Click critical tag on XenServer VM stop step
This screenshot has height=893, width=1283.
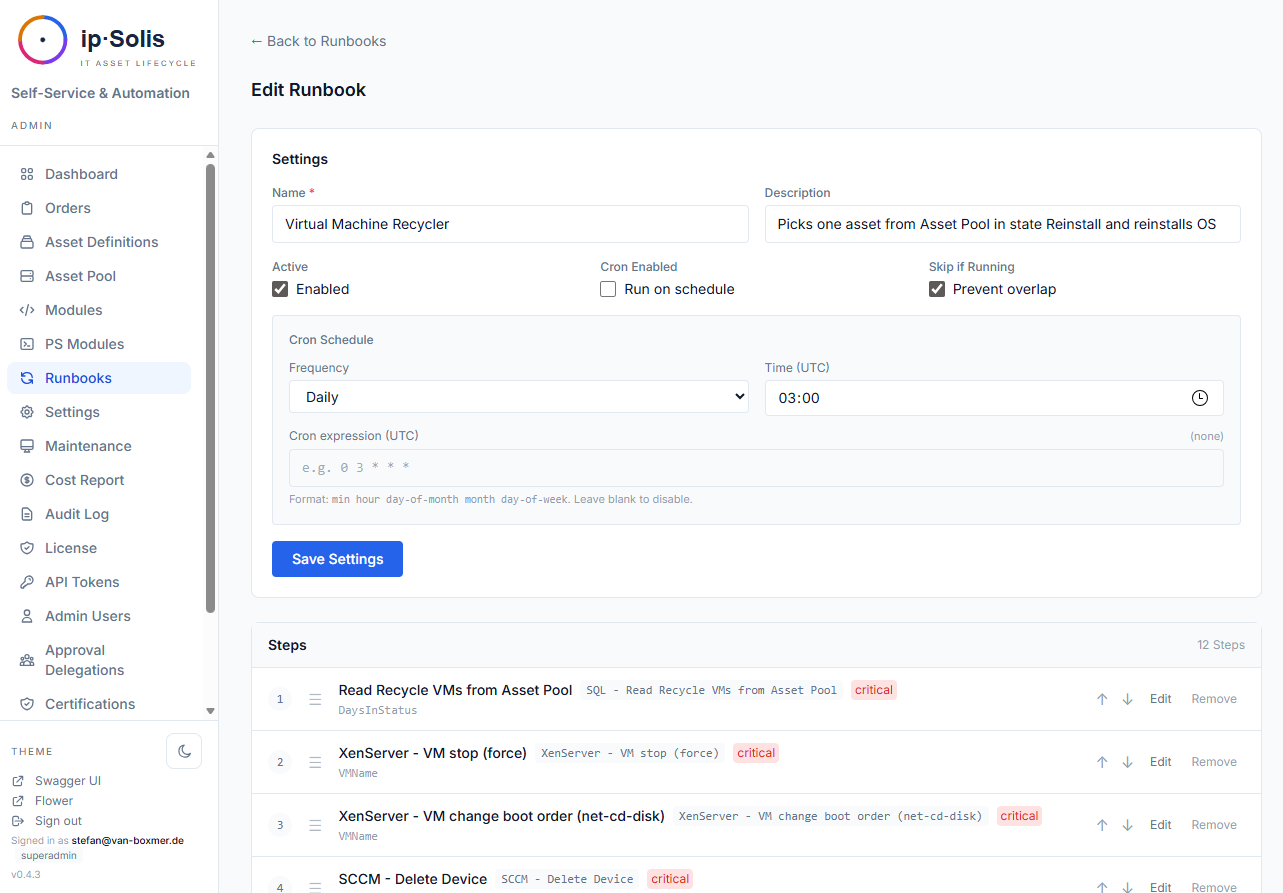[756, 753]
